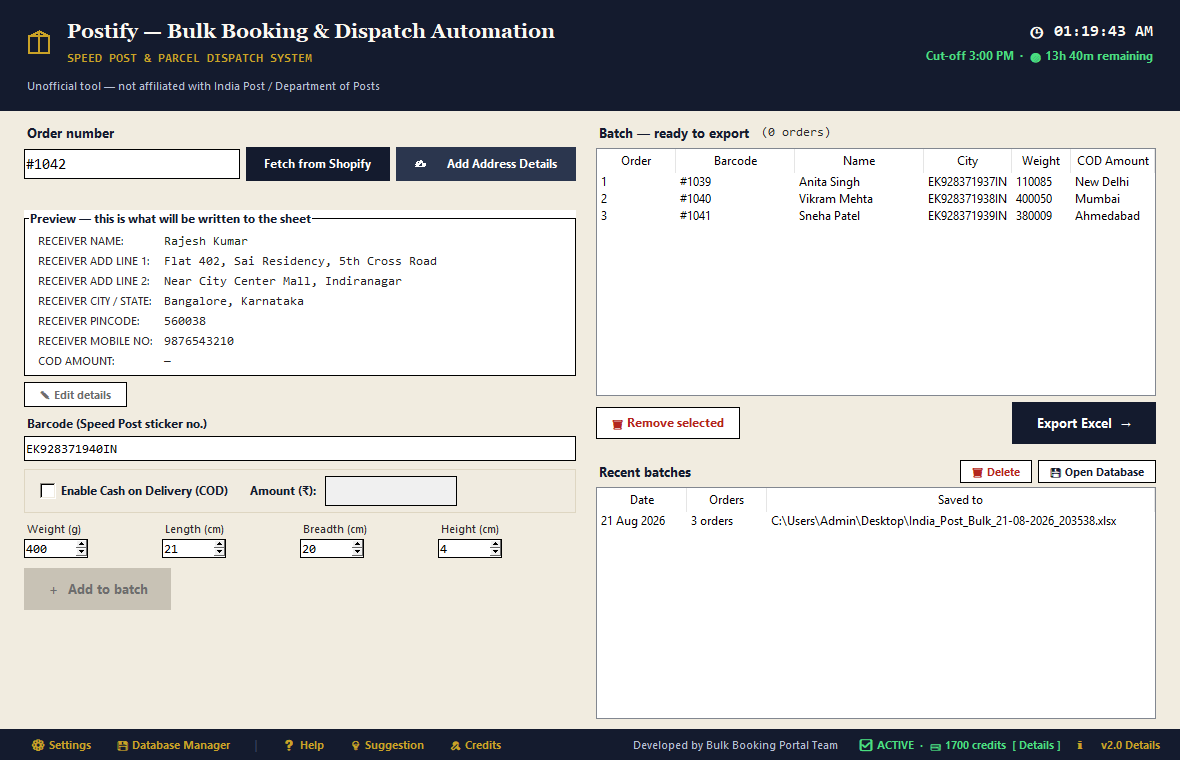
Task: Click the Weight column header
Action: pos(1041,161)
